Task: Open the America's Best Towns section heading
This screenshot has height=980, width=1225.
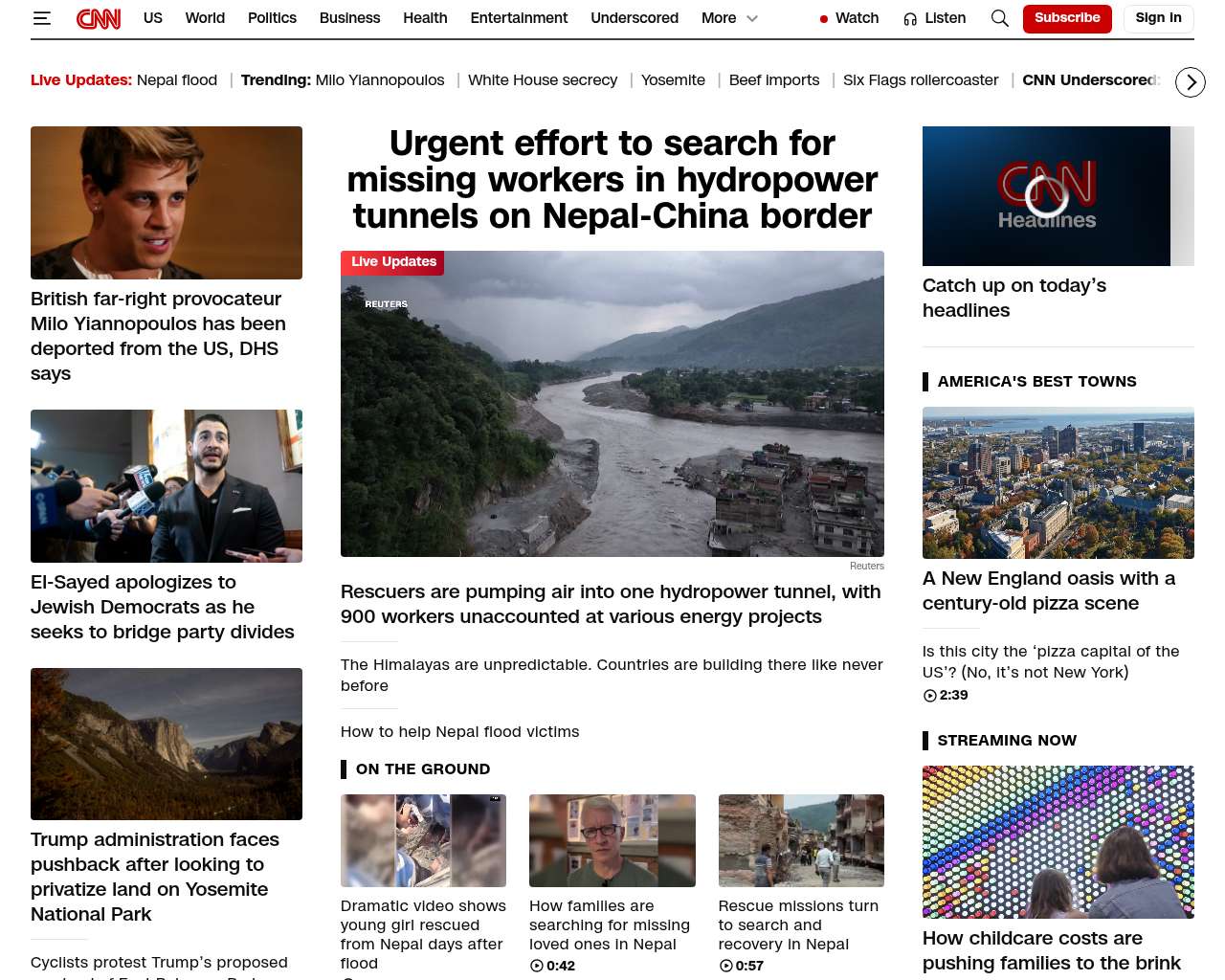Action: pyautogui.click(x=1037, y=382)
